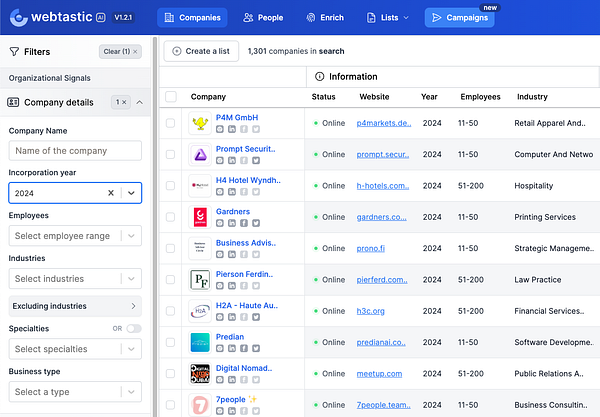Open the Lists menu
600x417 pixels.
[x=387, y=18]
